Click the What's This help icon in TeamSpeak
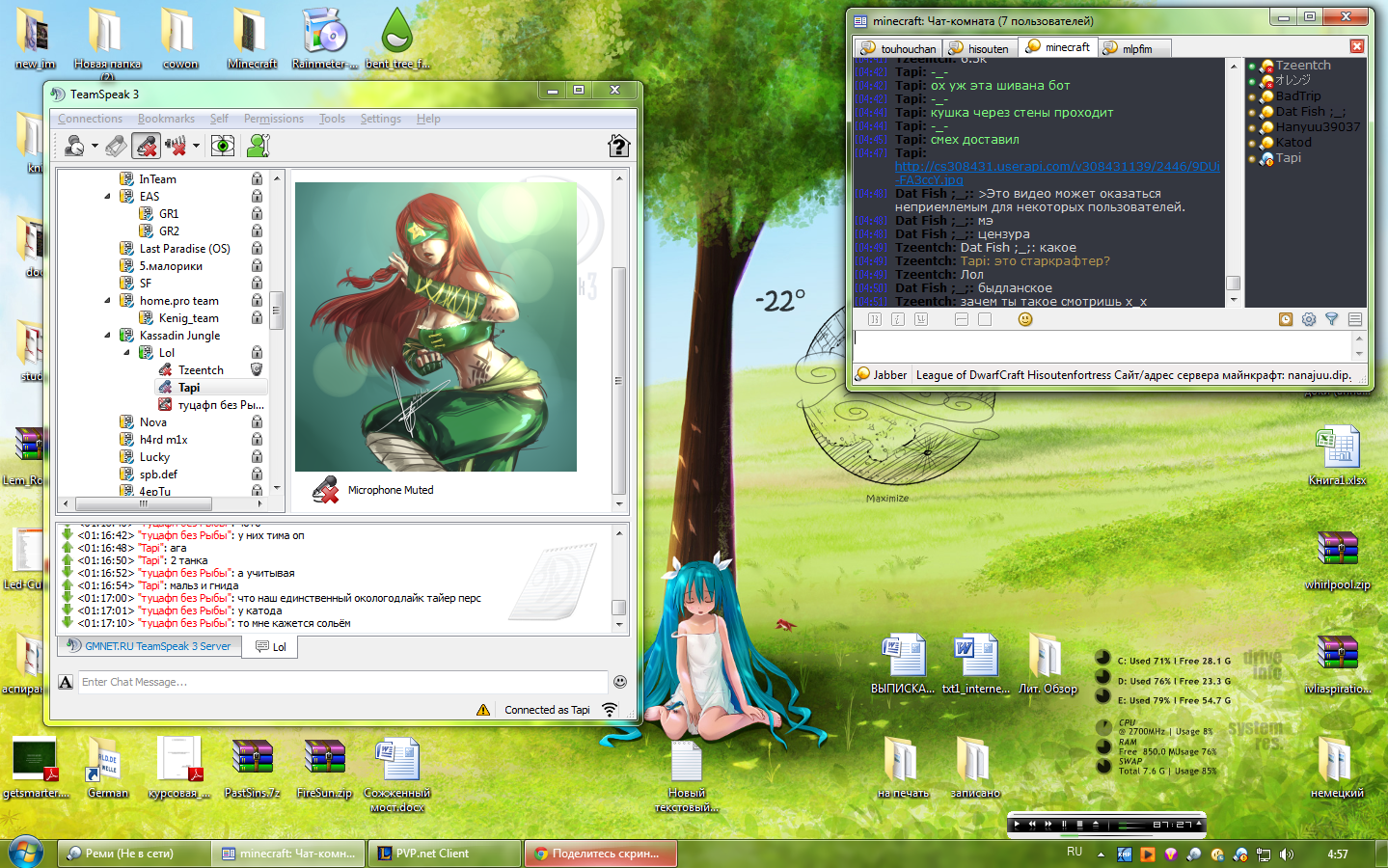Viewport: 1388px width, 868px height. tap(619, 146)
